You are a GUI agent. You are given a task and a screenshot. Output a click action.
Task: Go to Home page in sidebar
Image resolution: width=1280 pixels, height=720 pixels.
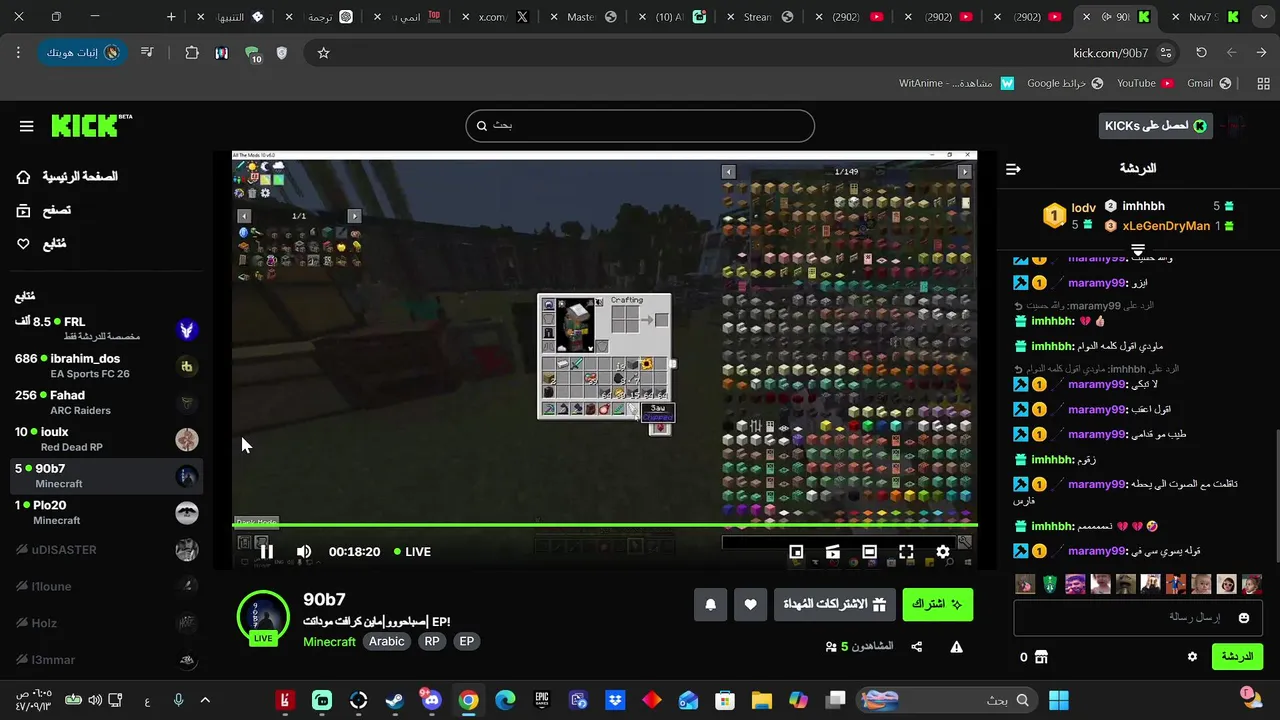click(67, 177)
